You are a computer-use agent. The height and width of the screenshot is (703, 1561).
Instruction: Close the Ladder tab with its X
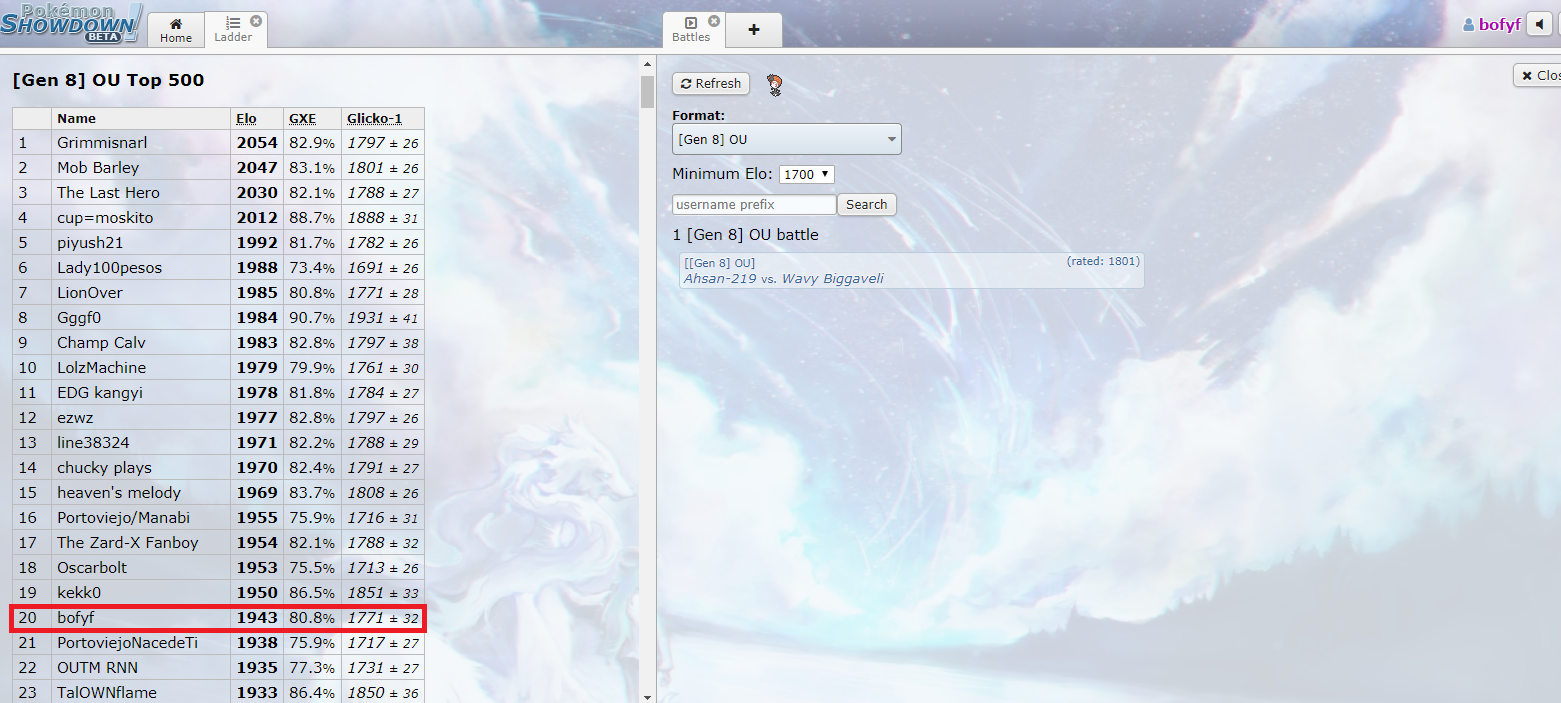256,20
